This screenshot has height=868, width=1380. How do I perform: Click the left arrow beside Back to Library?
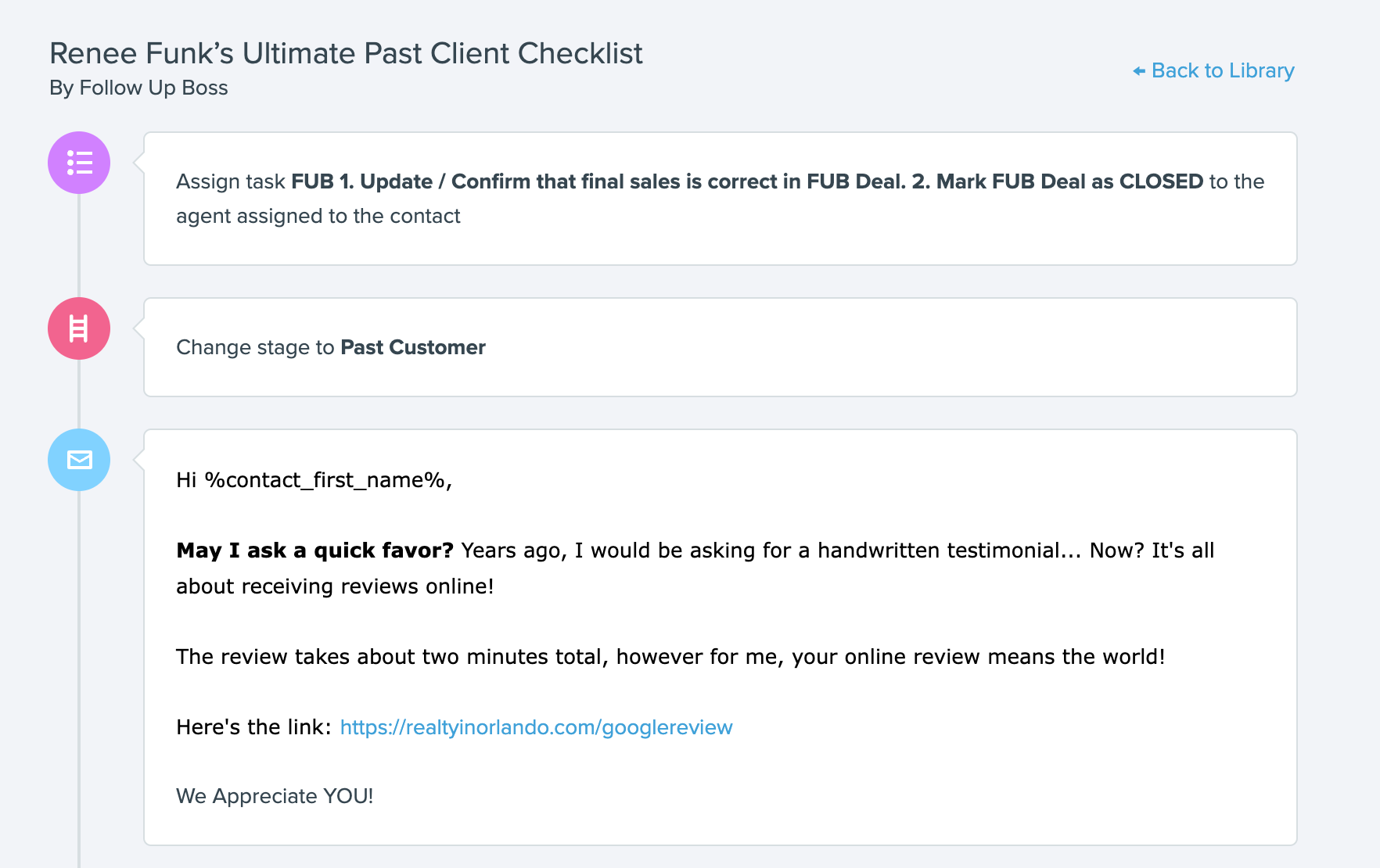tap(1139, 71)
